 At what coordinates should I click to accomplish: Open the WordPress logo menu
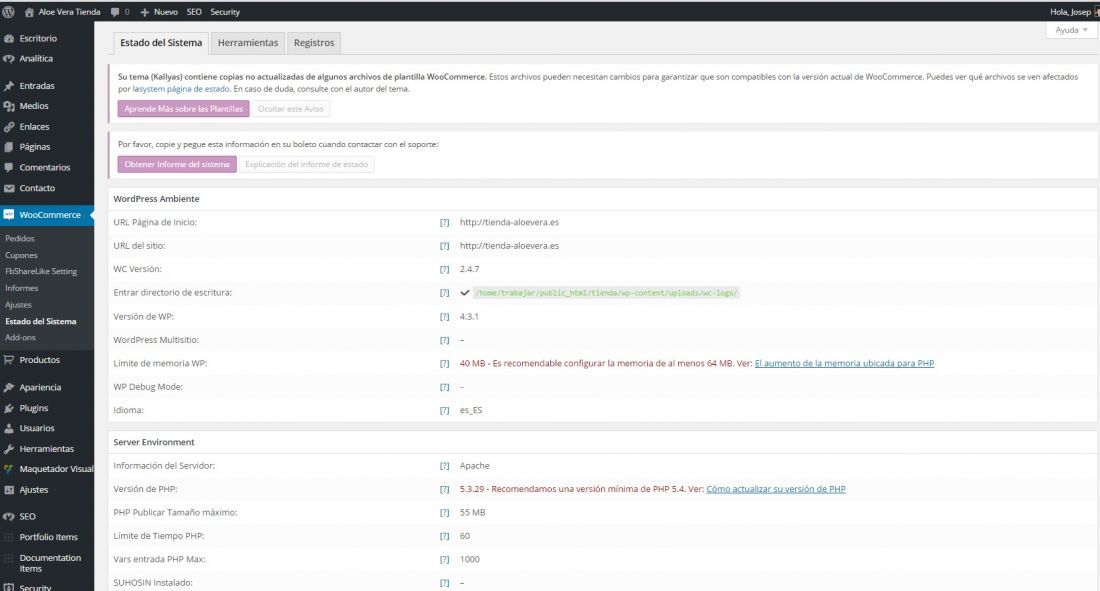click(8, 12)
